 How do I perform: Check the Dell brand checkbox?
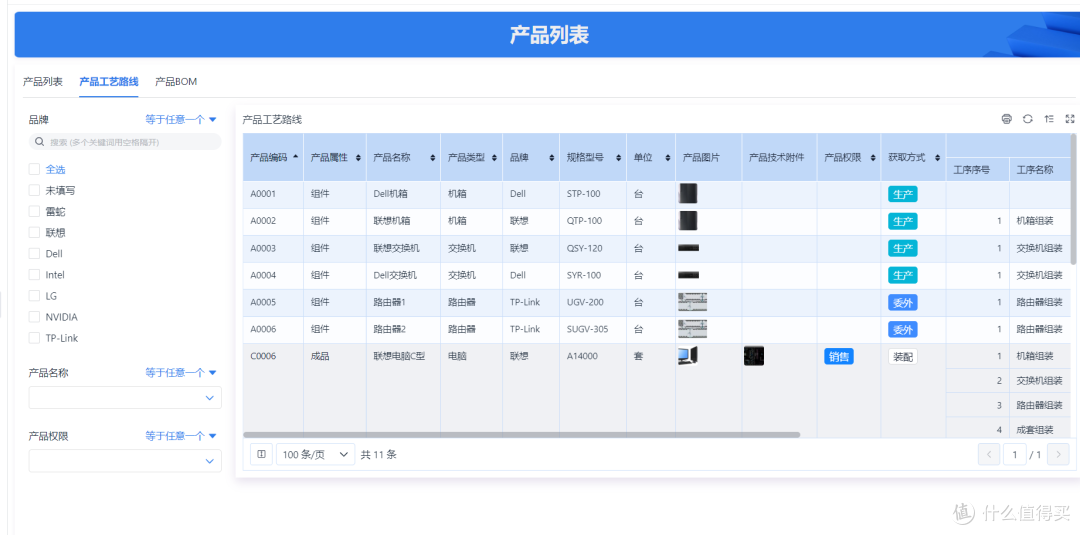34,253
